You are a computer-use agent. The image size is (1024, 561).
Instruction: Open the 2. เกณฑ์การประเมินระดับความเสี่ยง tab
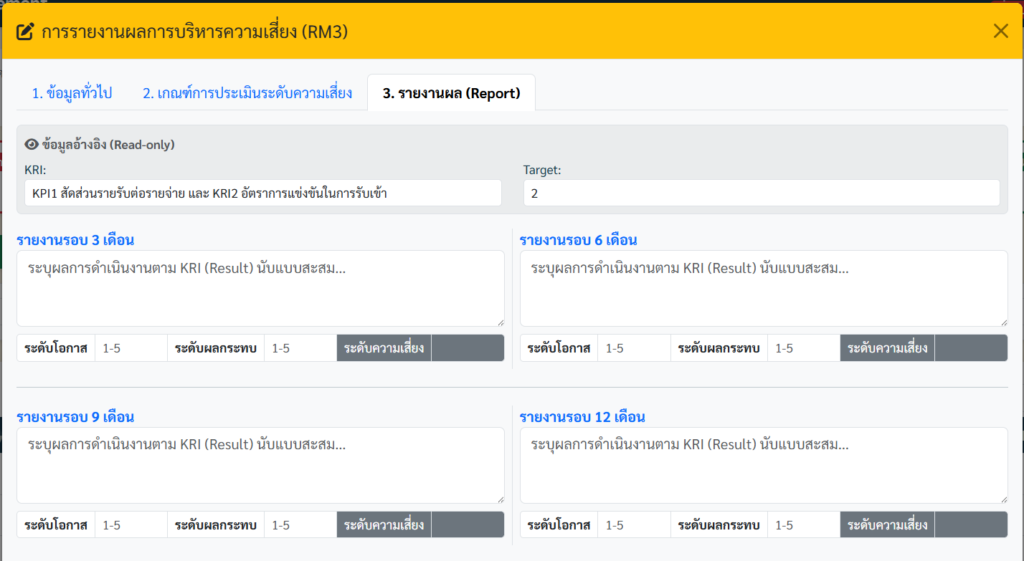pyautogui.click(x=246, y=93)
